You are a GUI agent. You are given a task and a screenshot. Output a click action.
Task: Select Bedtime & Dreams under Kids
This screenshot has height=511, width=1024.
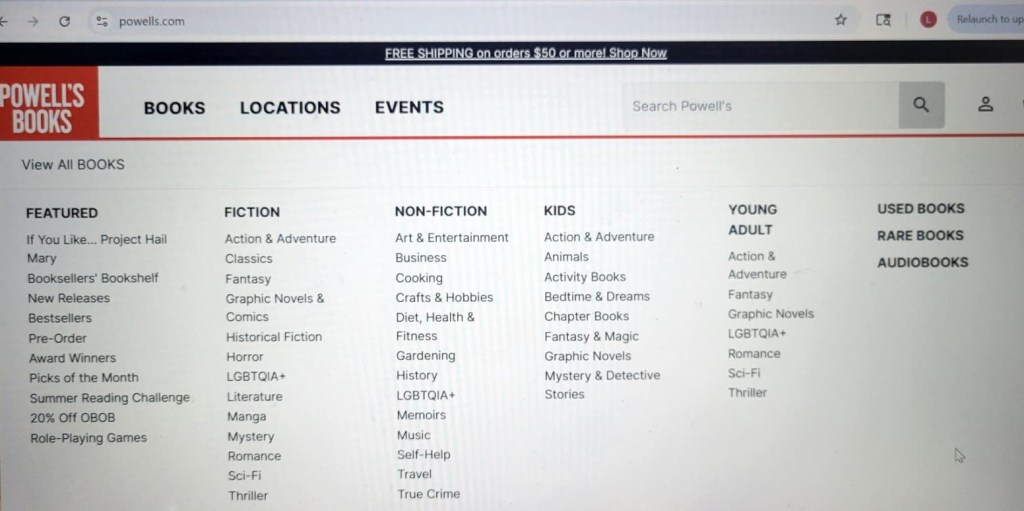[596, 297]
